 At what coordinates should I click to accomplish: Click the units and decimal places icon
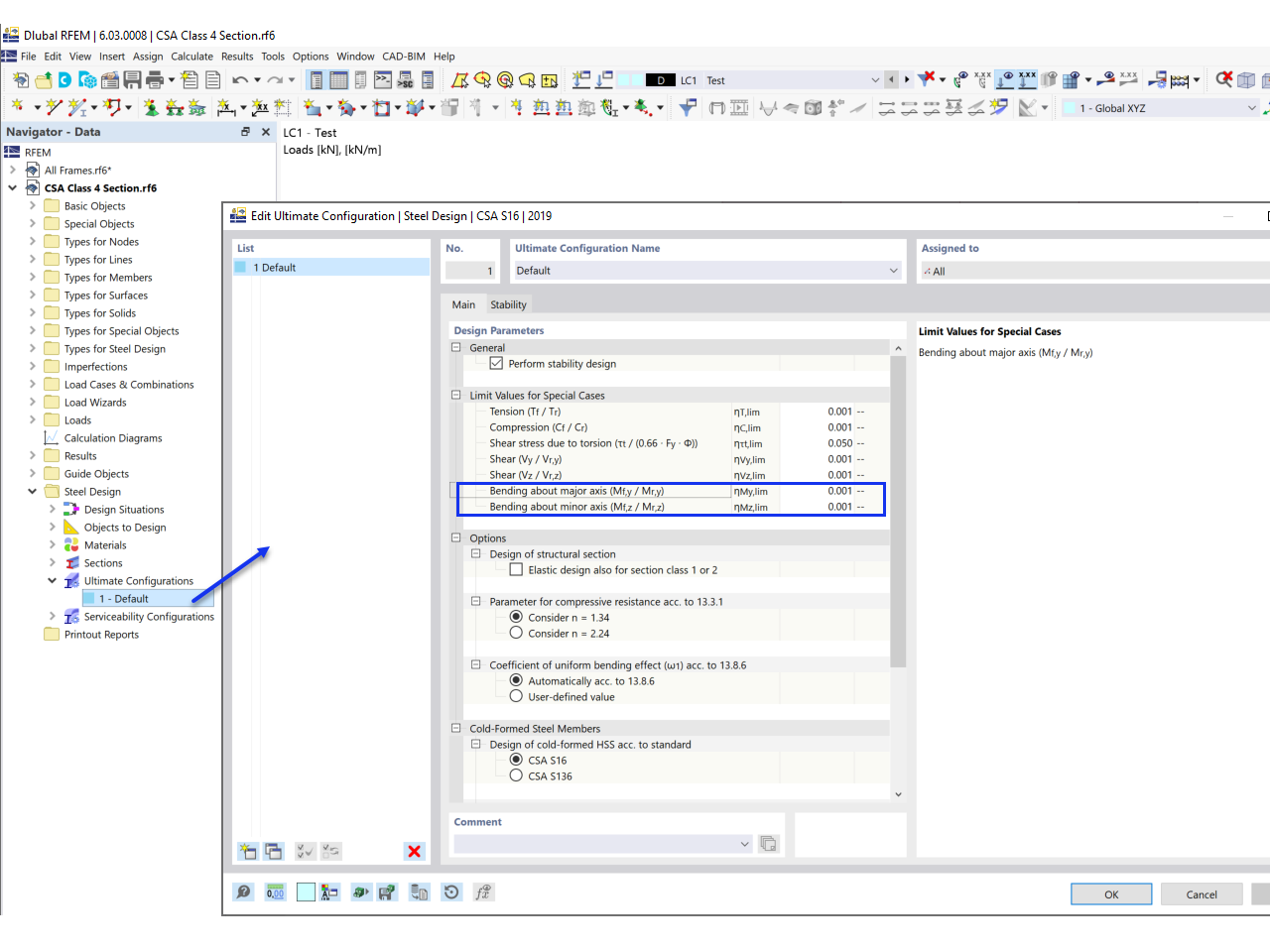(275, 892)
